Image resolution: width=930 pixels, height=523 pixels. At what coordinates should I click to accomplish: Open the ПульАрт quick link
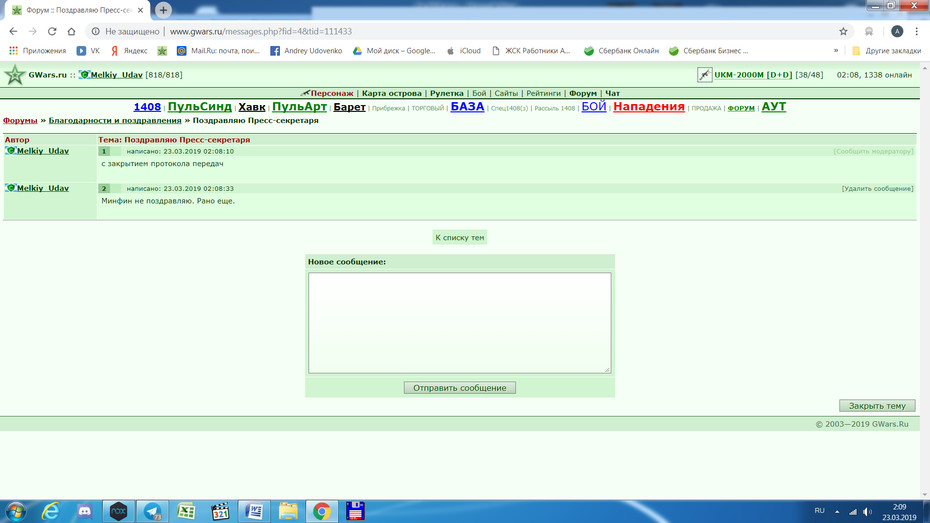click(300, 107)
